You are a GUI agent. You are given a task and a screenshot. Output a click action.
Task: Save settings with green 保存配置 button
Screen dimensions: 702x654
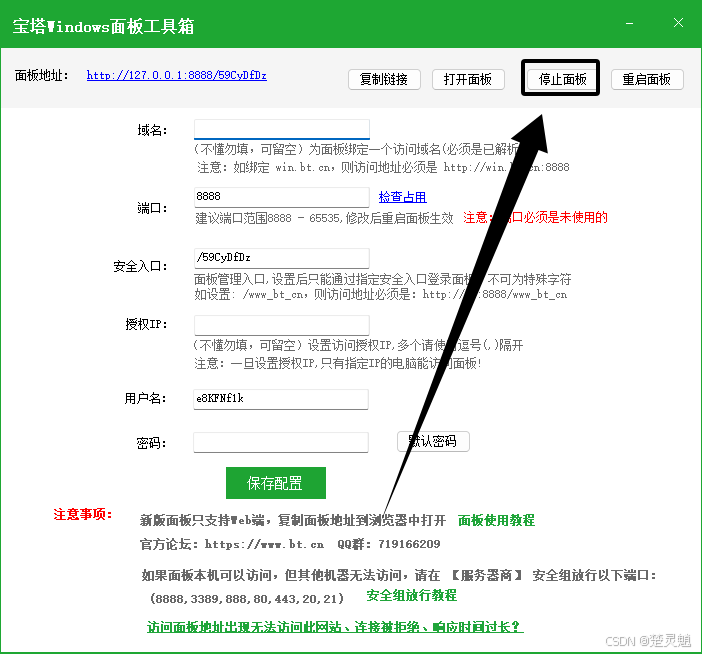[x=276, y=483]
